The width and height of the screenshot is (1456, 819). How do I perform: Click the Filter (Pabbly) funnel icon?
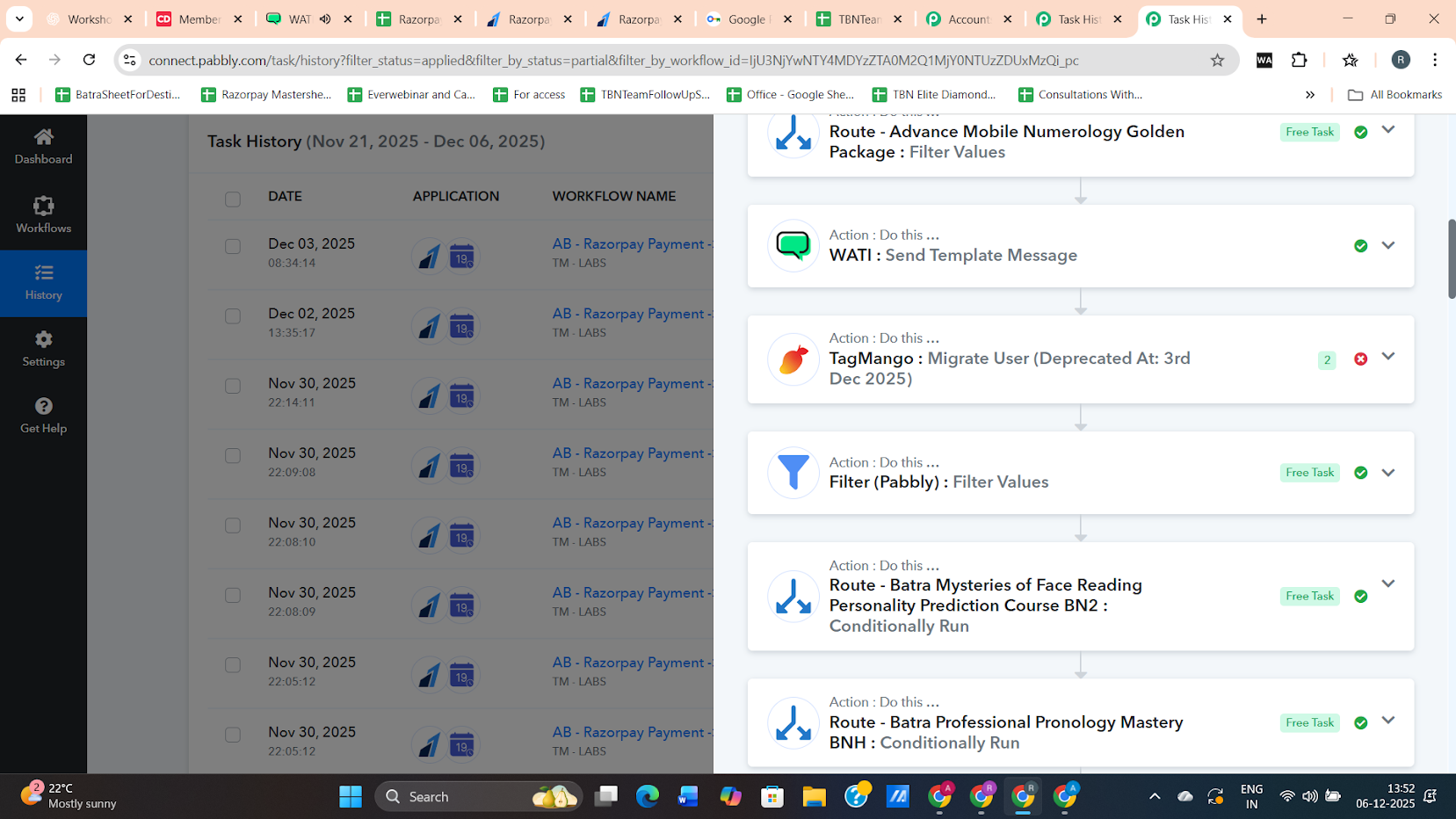tap(793, 473)
